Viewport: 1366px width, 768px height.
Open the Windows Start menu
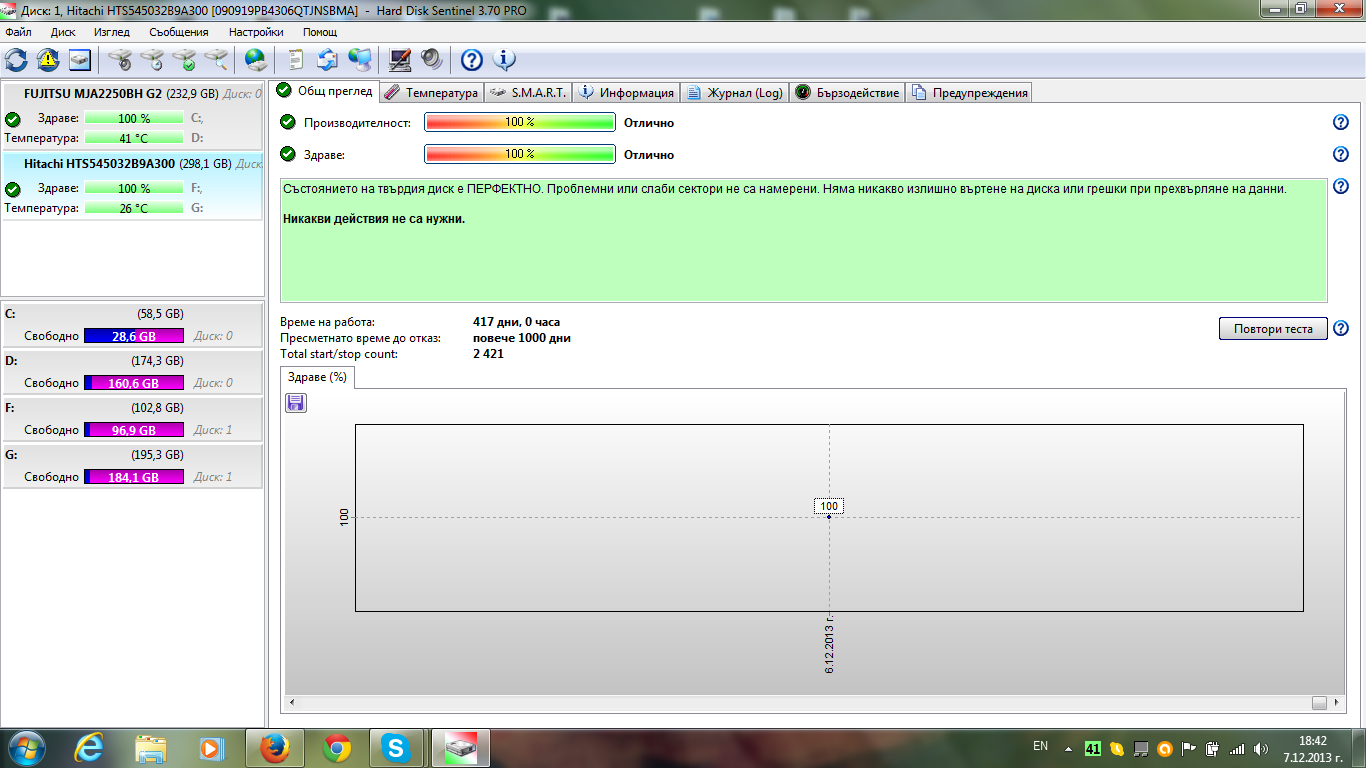click(26, 747)
